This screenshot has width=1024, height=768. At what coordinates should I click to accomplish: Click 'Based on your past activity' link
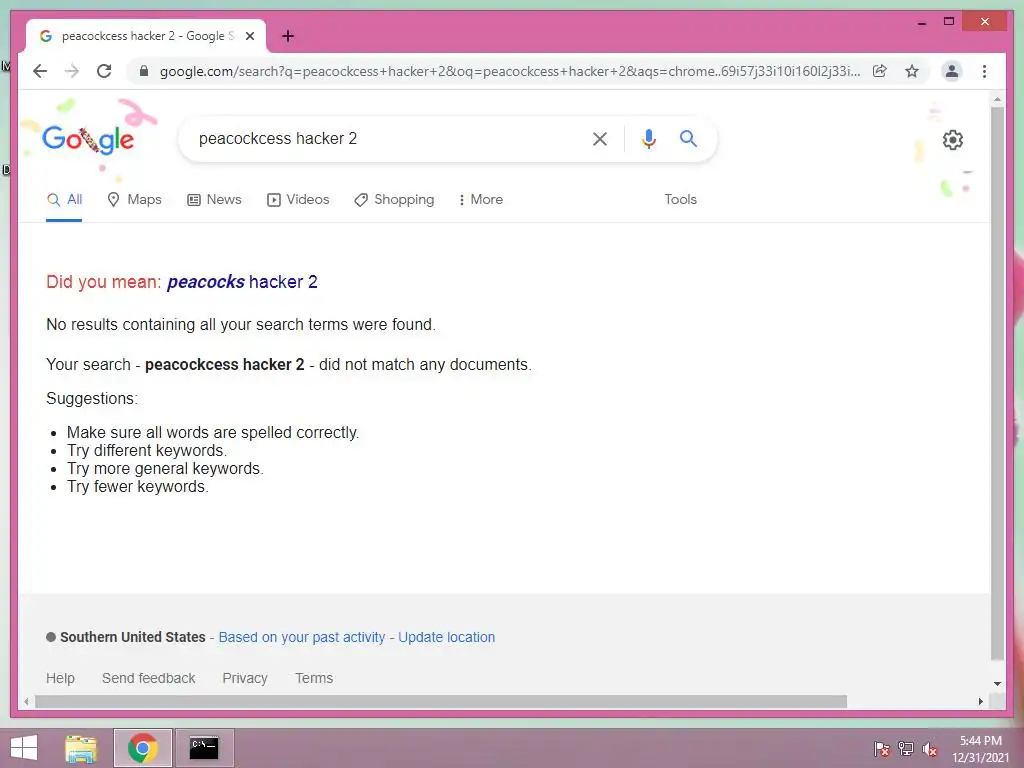(302, 637)
